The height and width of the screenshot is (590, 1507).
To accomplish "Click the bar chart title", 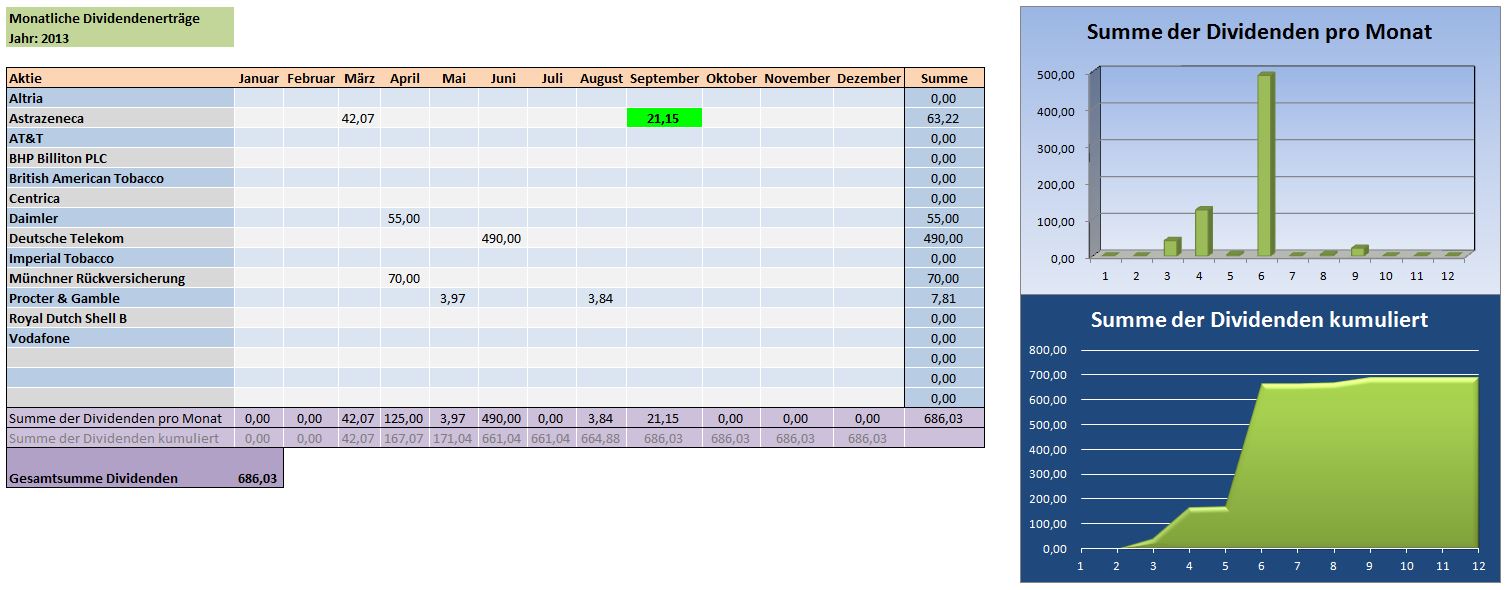I will 1259,32.
